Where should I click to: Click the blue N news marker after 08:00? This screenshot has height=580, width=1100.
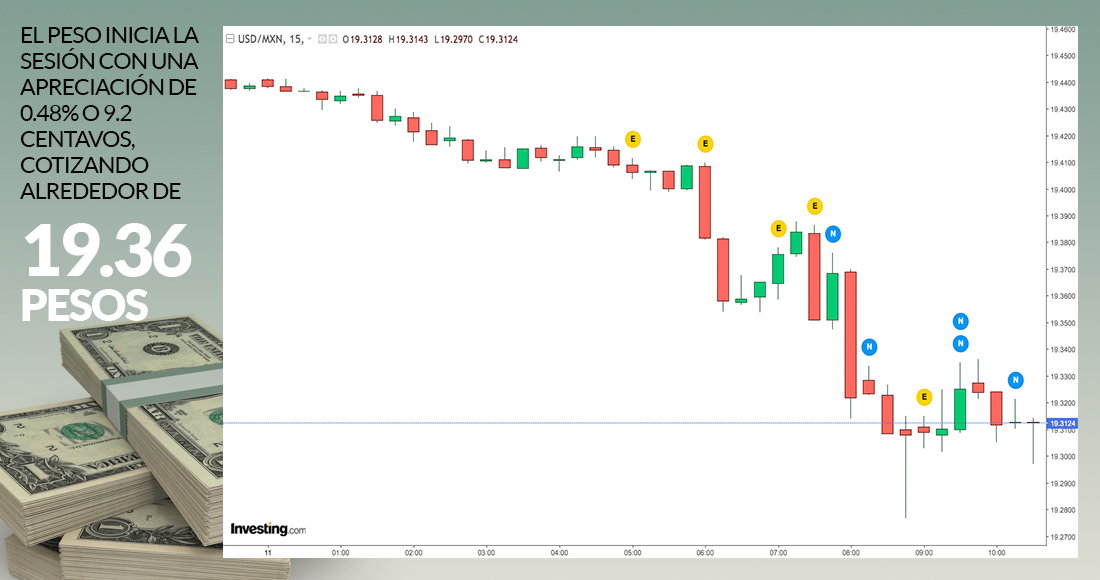click(x=869, y=347)
